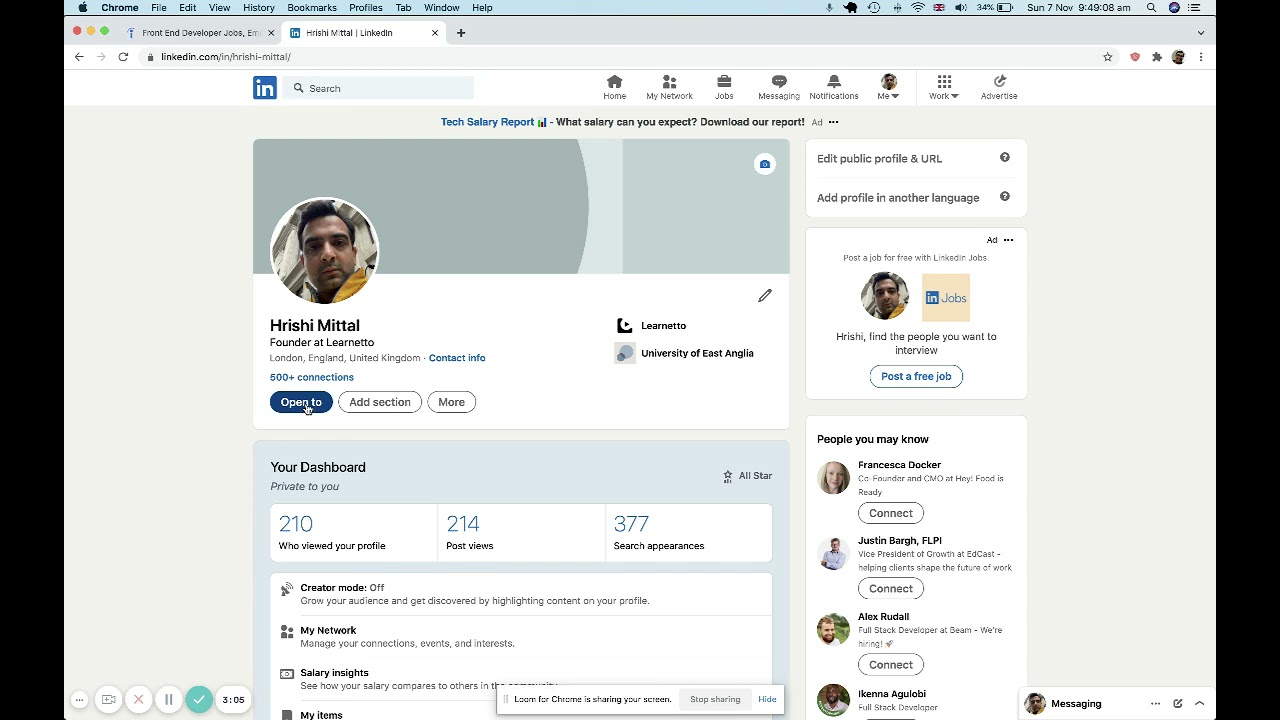Open University of East Anglia entry
1280x720 pixels.
pos(684,353)
